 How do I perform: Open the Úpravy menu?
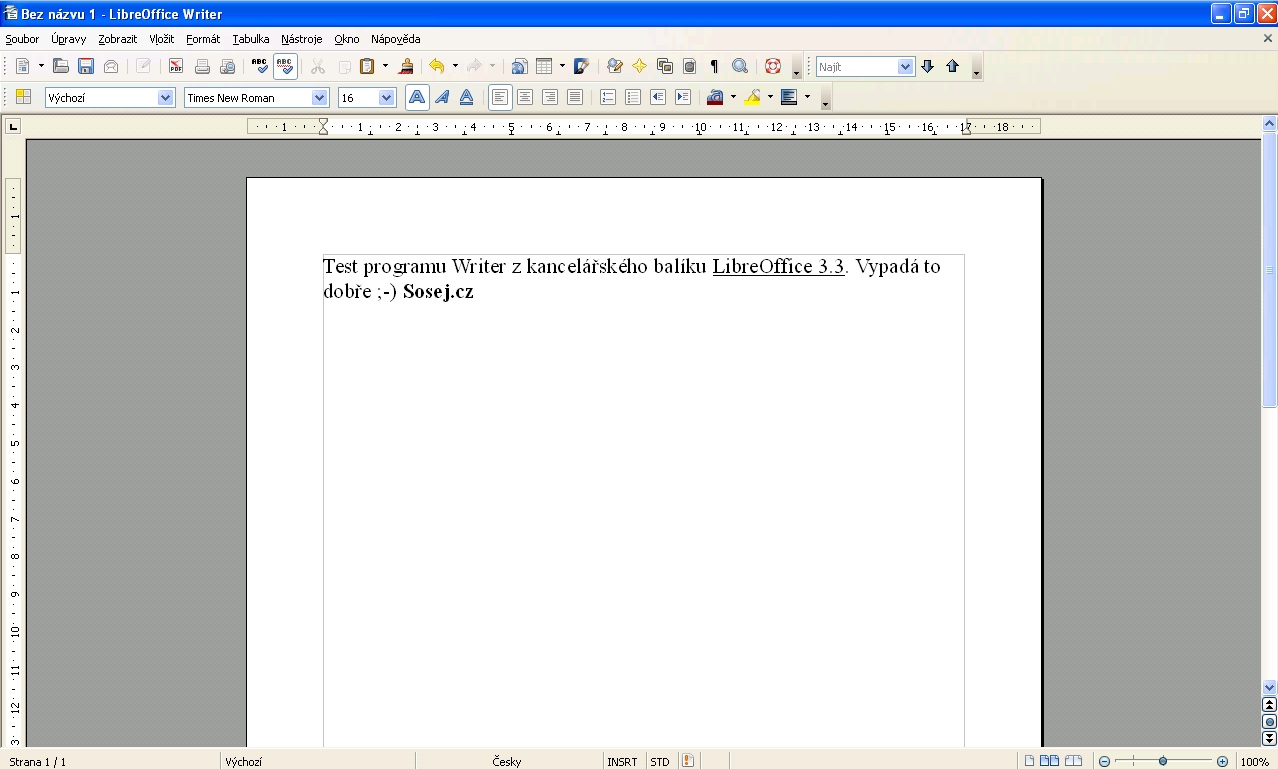point(69,39)
